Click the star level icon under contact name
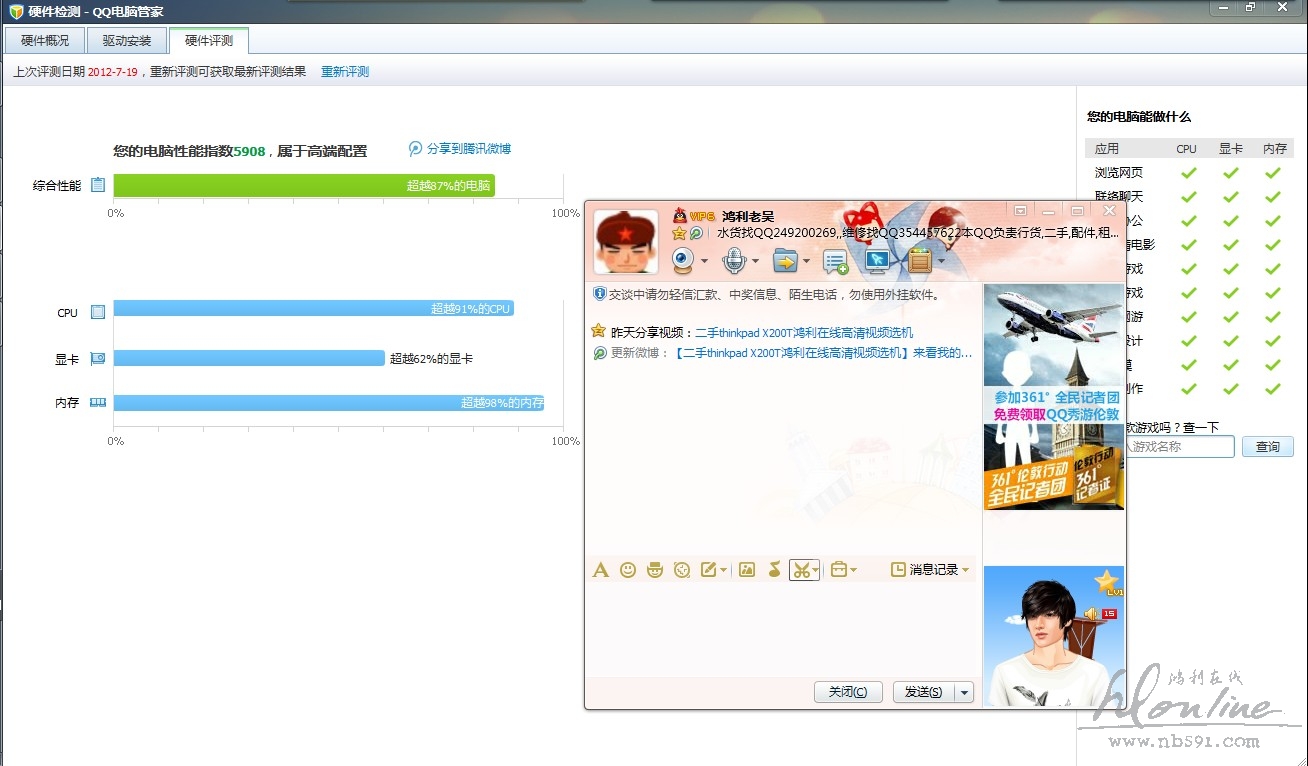The image size is (1308, 766). coord(679,233)
